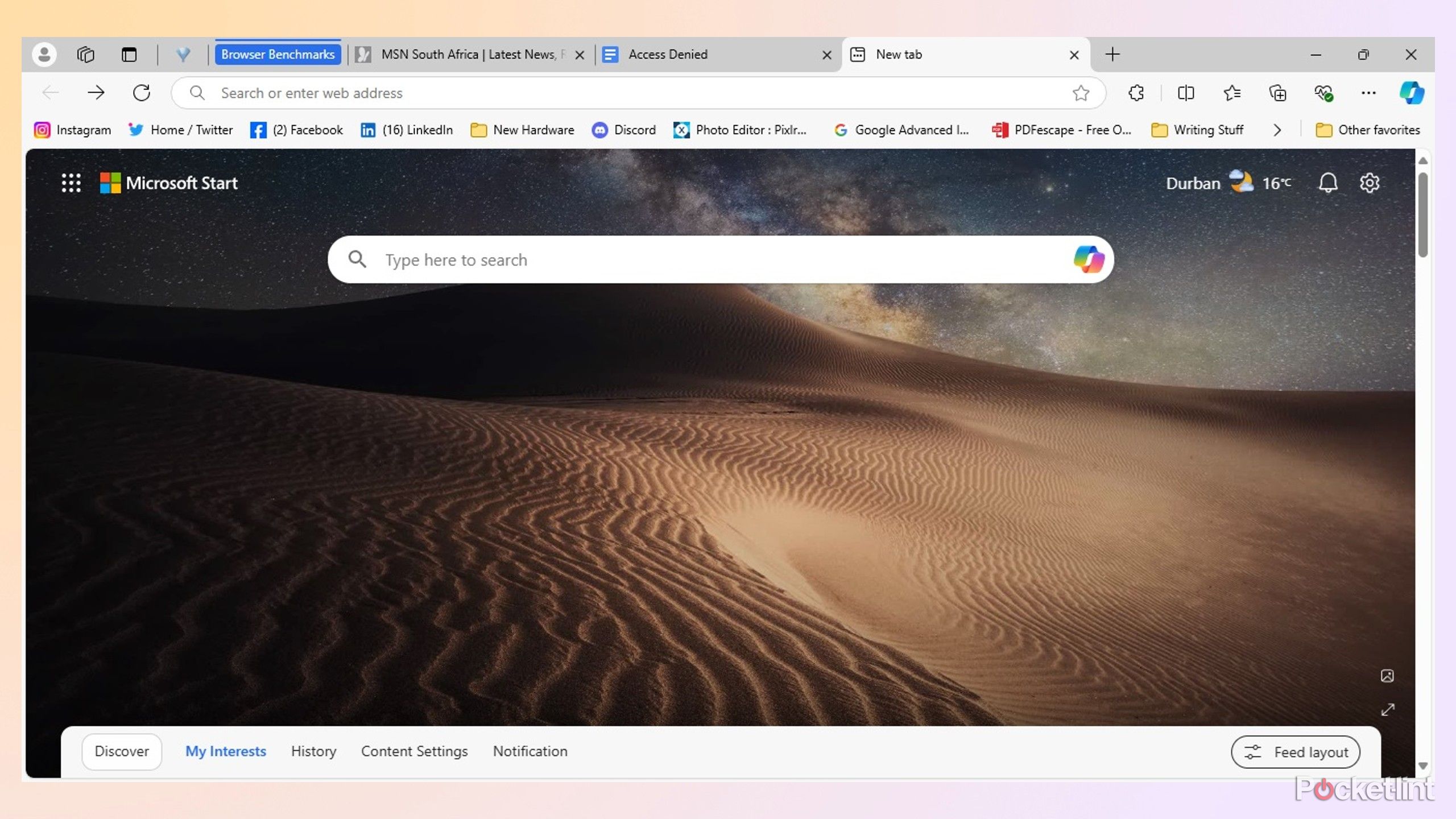Image resolution: width=1456 pixels, height=819 pixels.
Task: Open the Workspaces icon
Action: pyautogui.click(x=85, y=55)
